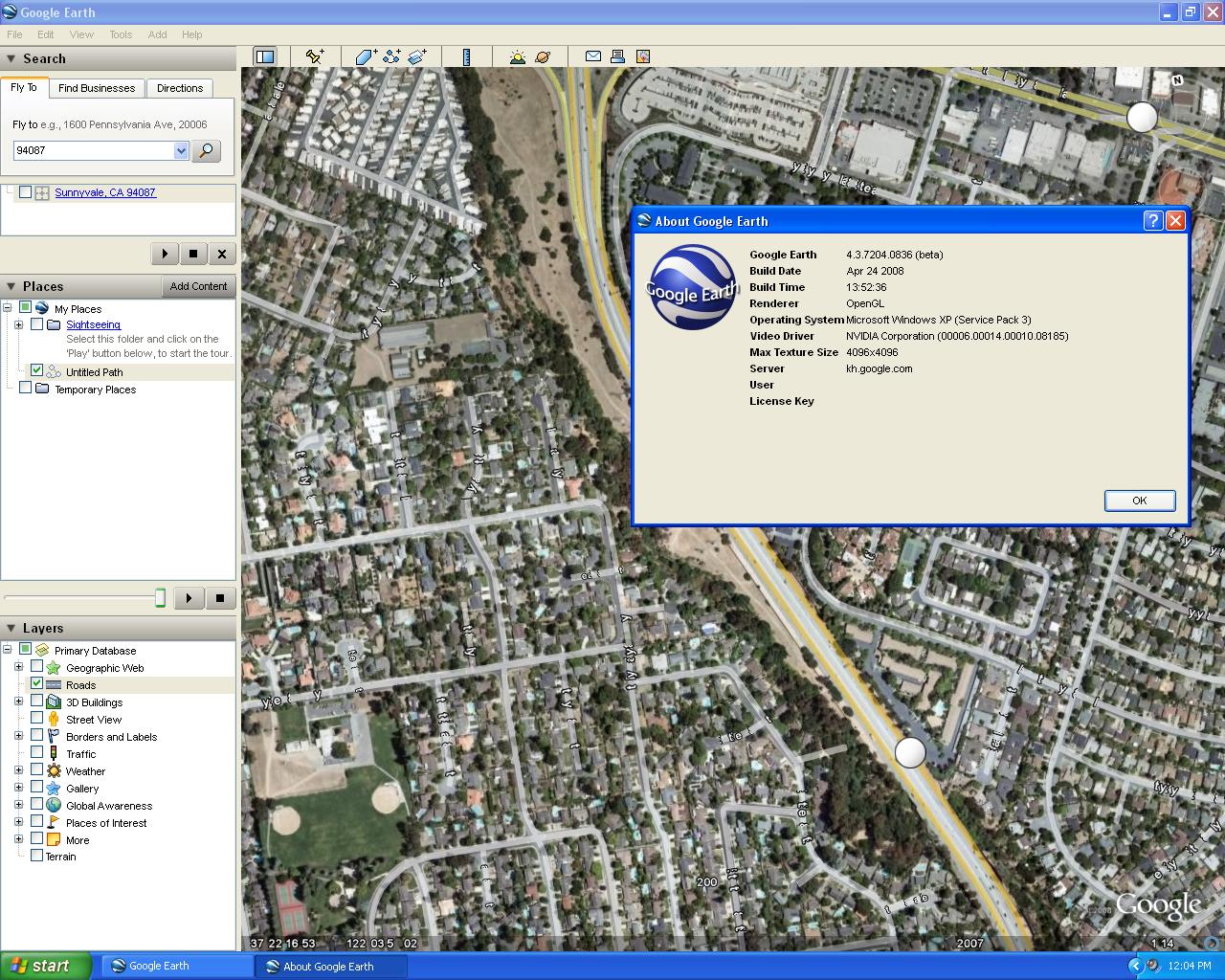Click the Weather sun layer icon
This screenshot has width=1225, height=980.
coord(54,771)
